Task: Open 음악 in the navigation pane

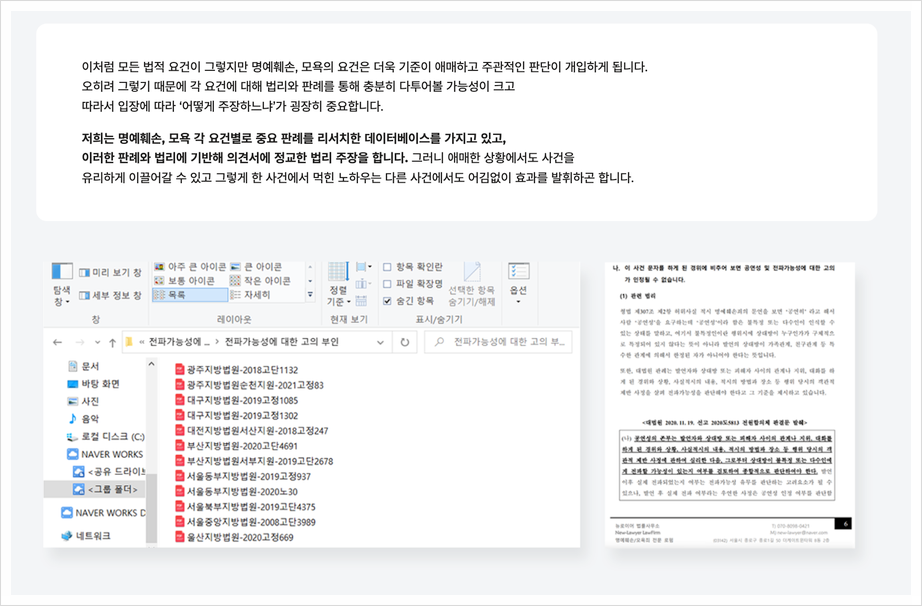Action: pyautogui.click(x=83, y=418)
